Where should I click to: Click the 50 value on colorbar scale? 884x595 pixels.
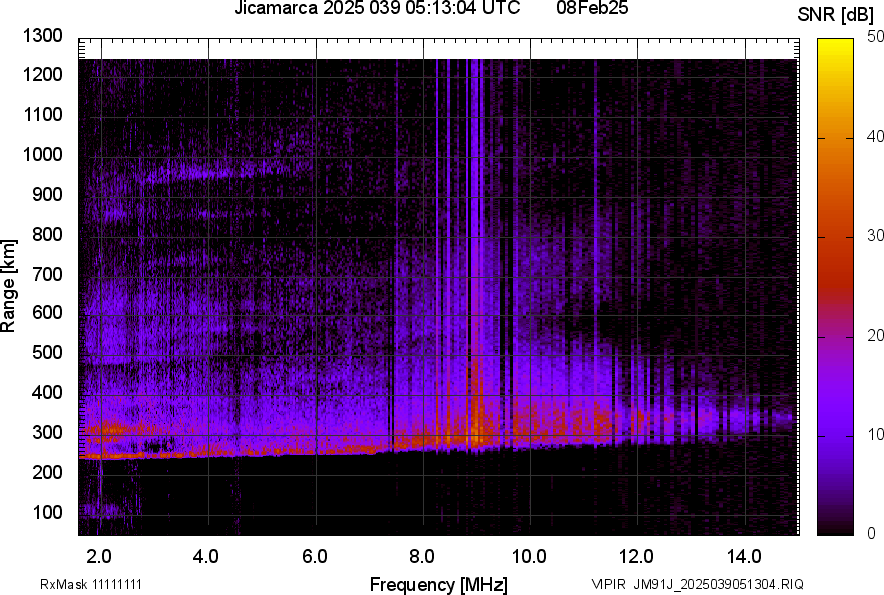877,37
